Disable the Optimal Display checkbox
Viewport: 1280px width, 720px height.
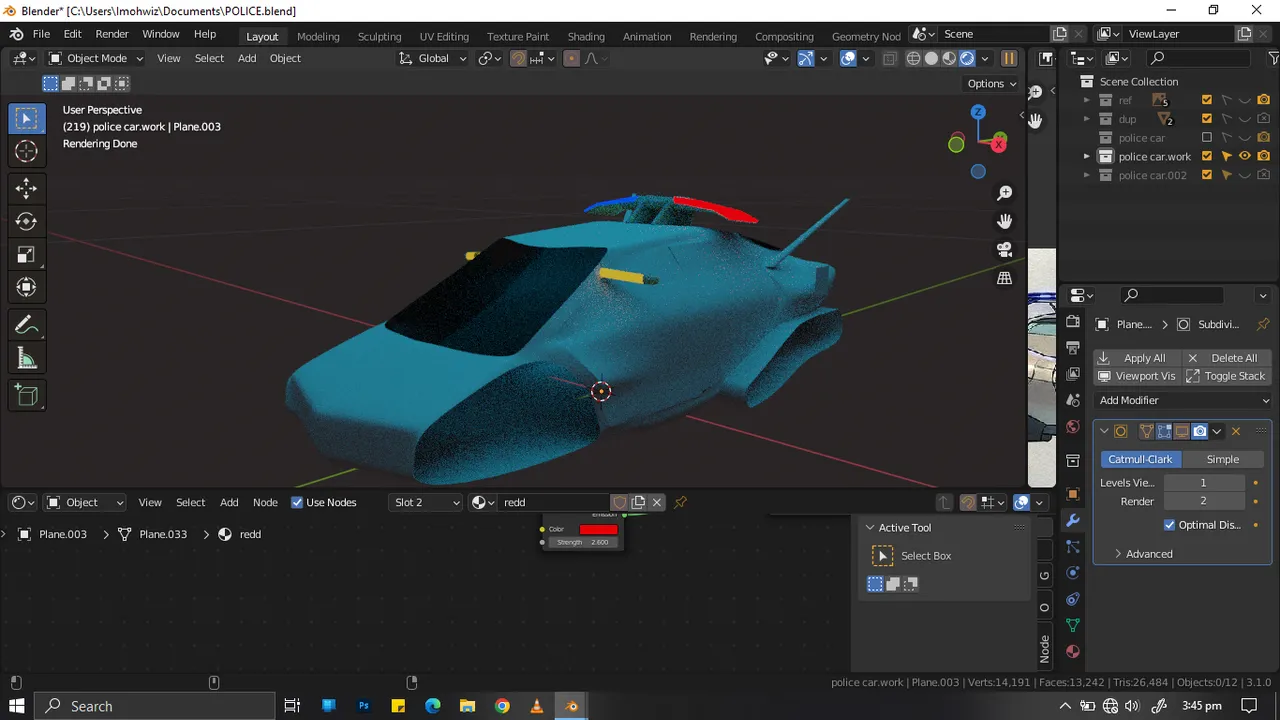point(1170,525)
